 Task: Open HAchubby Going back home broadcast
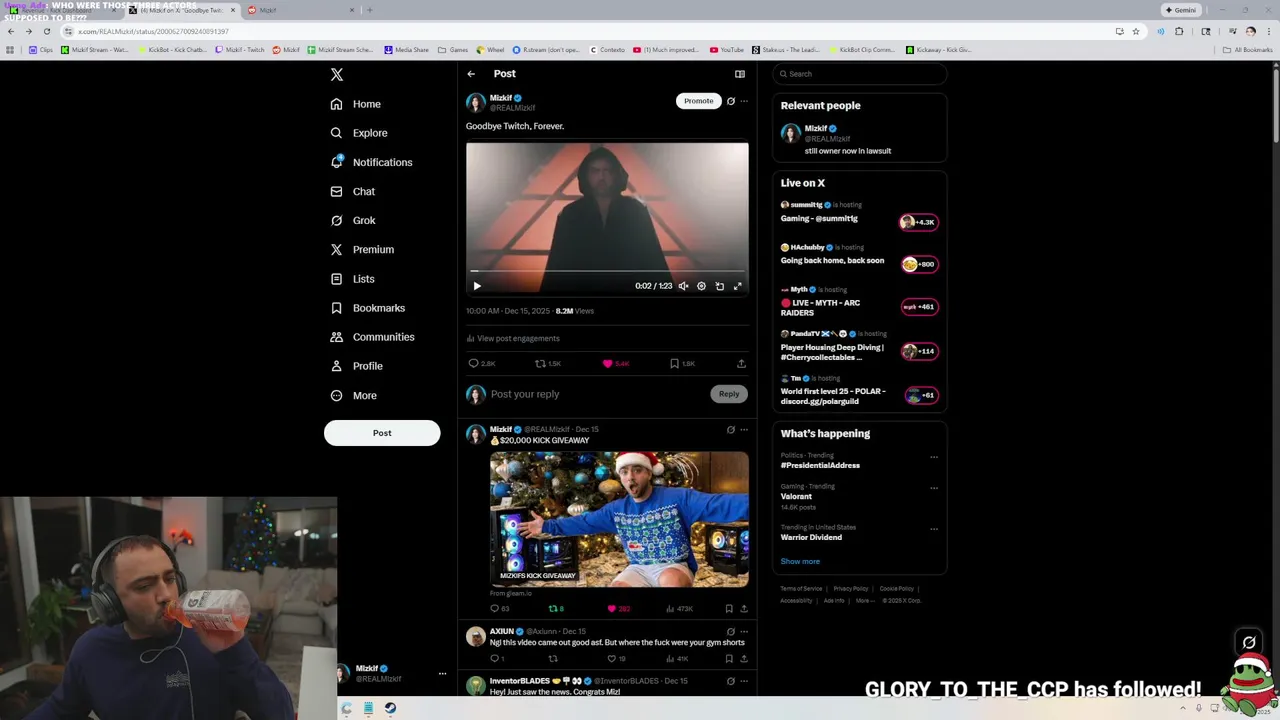pyautogui.click(x=859, y=255)
